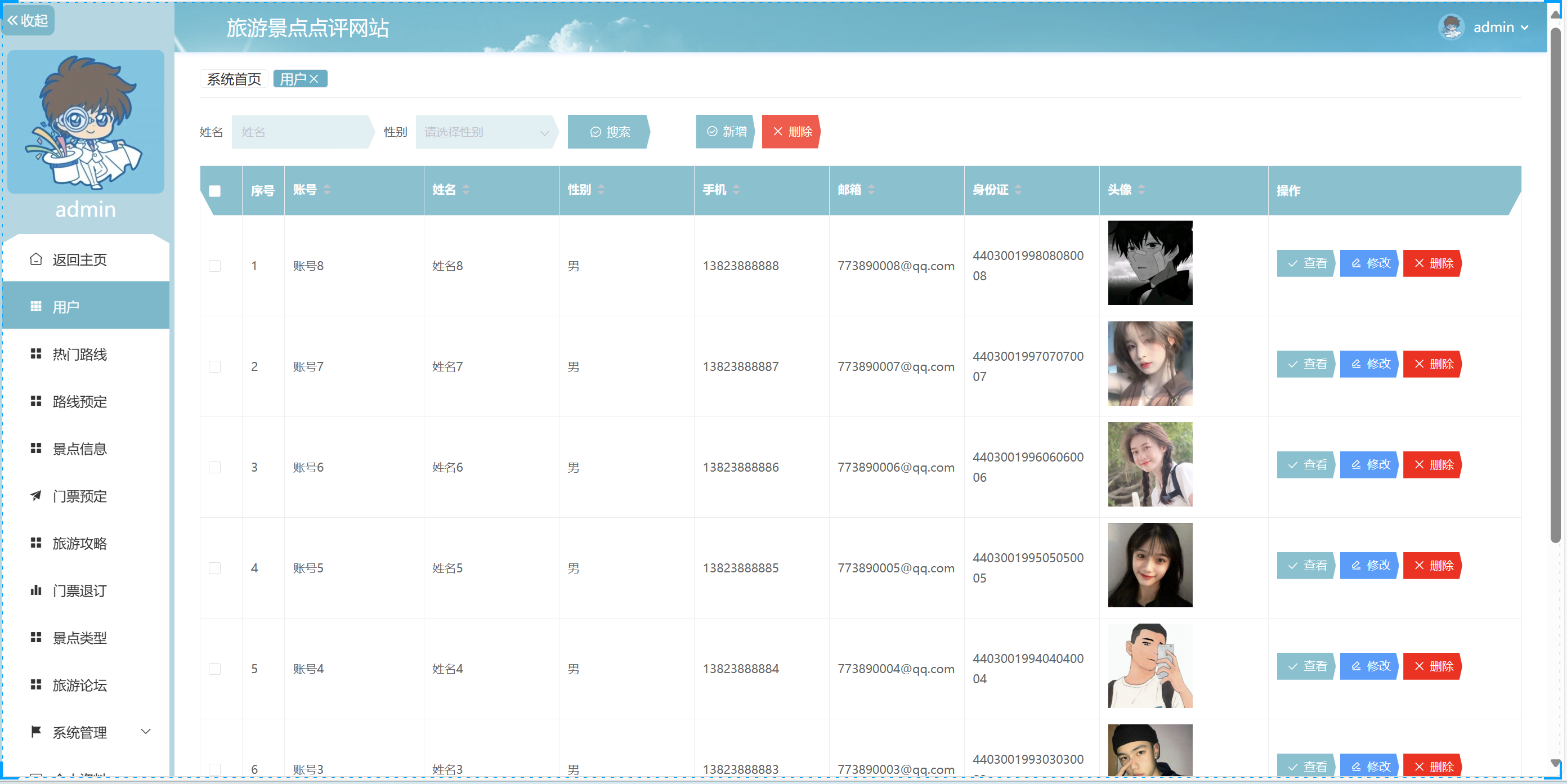Click the sort arrows on the 账号 column
The height and width of the screenshot is (784, 1567).
(x=327, y=190)
